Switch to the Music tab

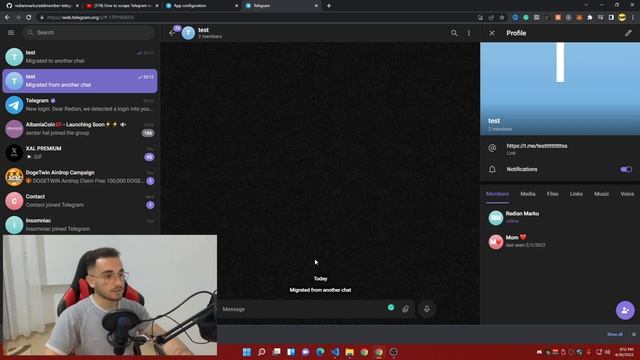pos(601,194)
